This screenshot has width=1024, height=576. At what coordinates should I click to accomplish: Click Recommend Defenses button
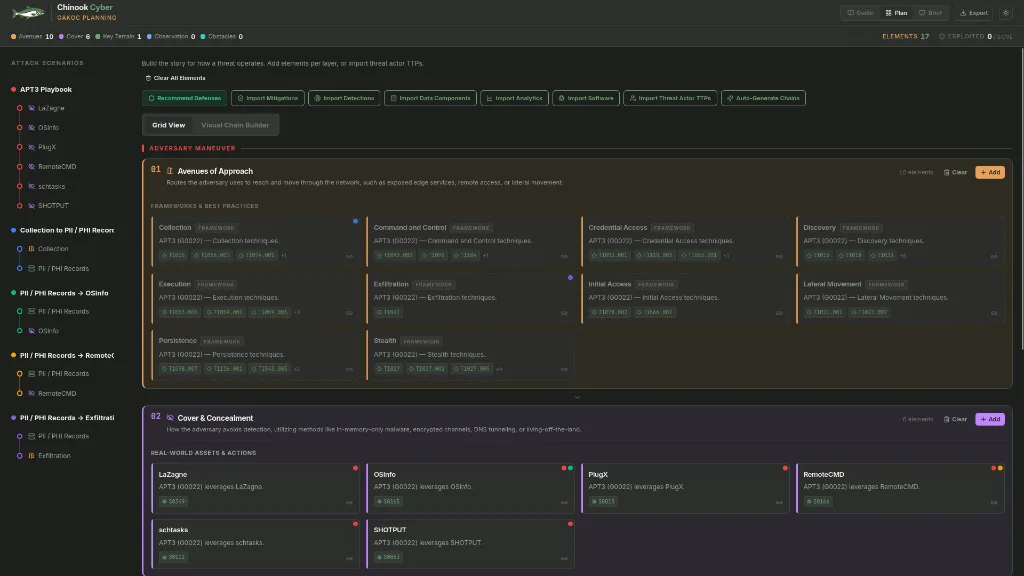tap(184, 98)
